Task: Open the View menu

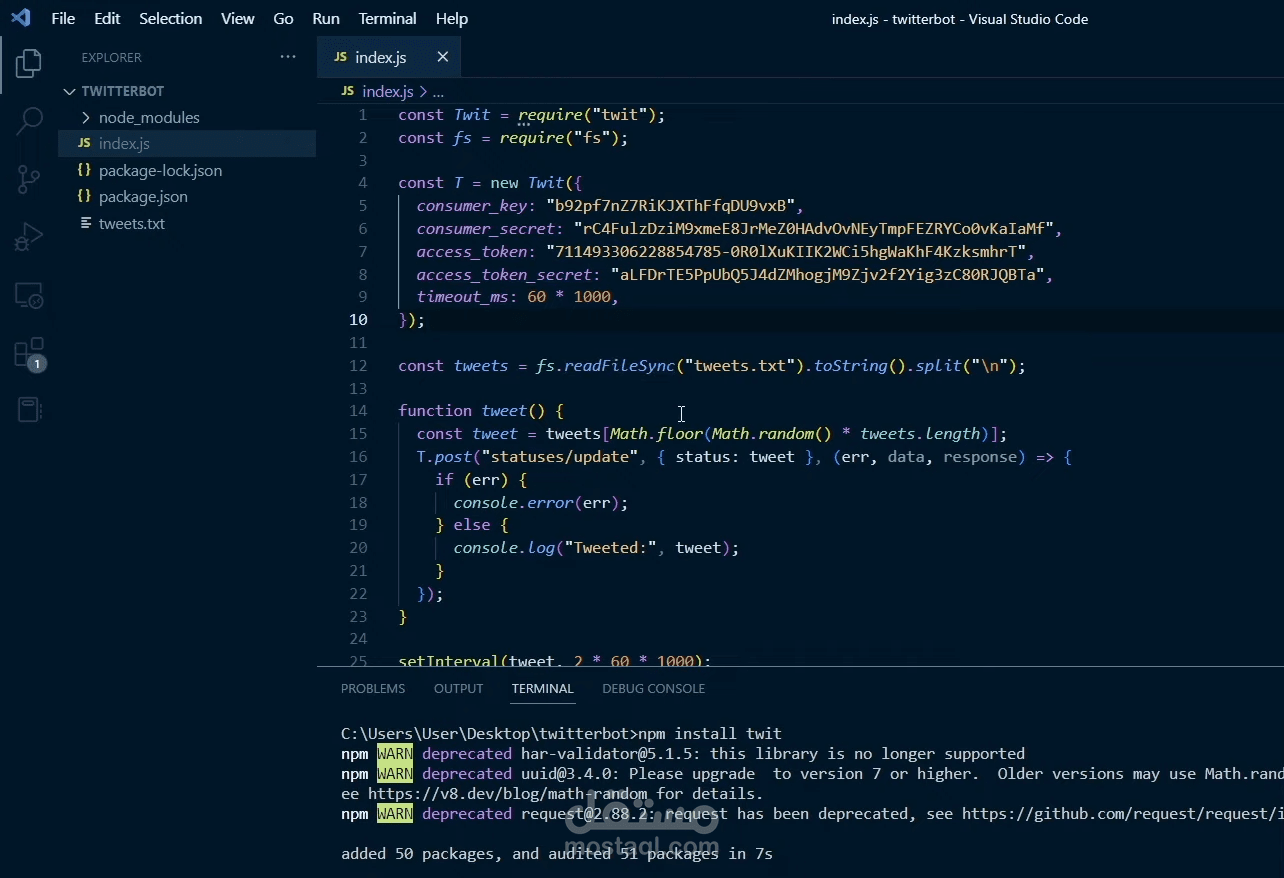Action: coord(237,18)
